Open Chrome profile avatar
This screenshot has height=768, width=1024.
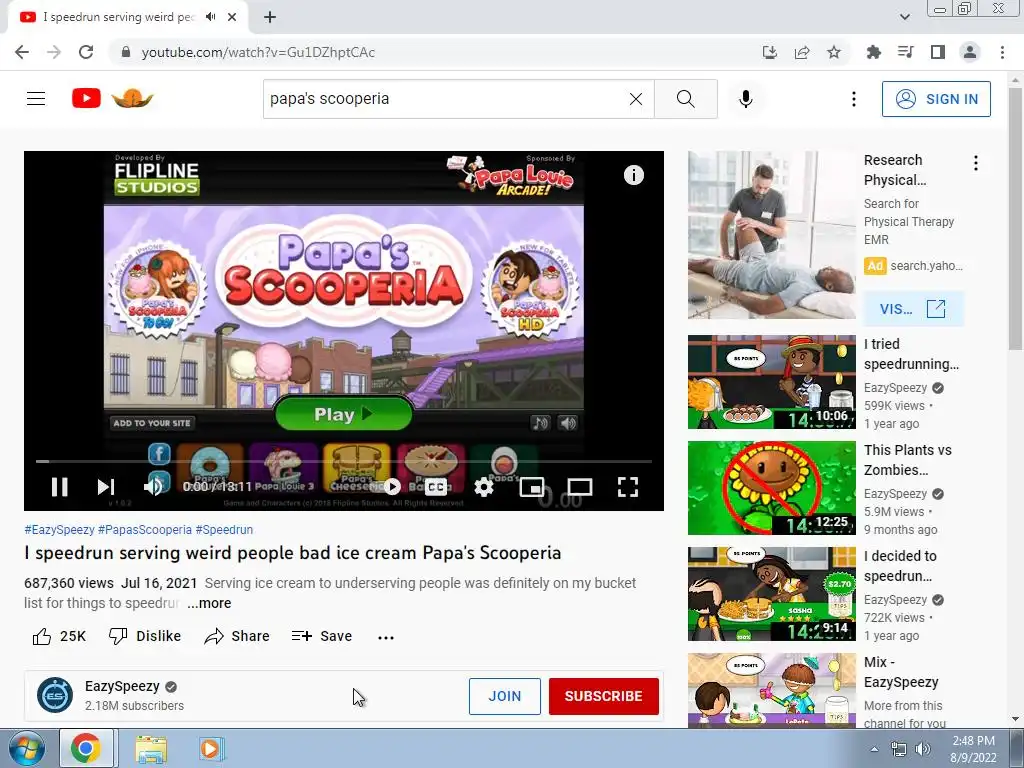(x=970, y=52)
